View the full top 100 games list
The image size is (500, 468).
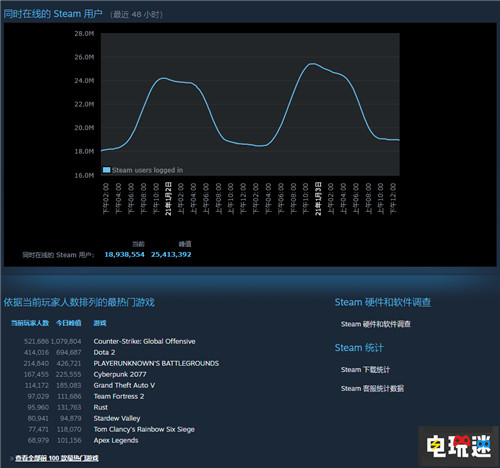click(x=57, y=458)
